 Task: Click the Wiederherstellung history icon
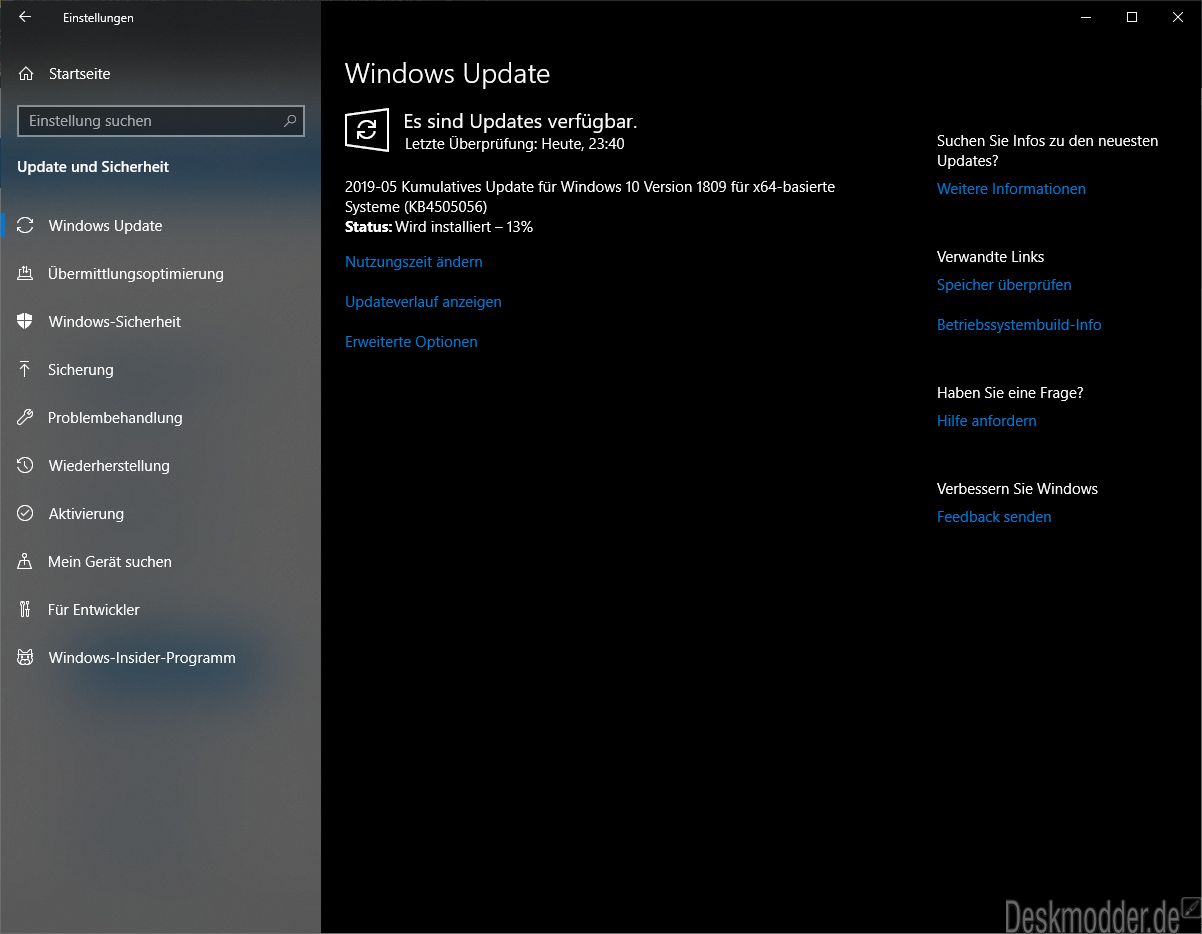(x=26, y=465)
